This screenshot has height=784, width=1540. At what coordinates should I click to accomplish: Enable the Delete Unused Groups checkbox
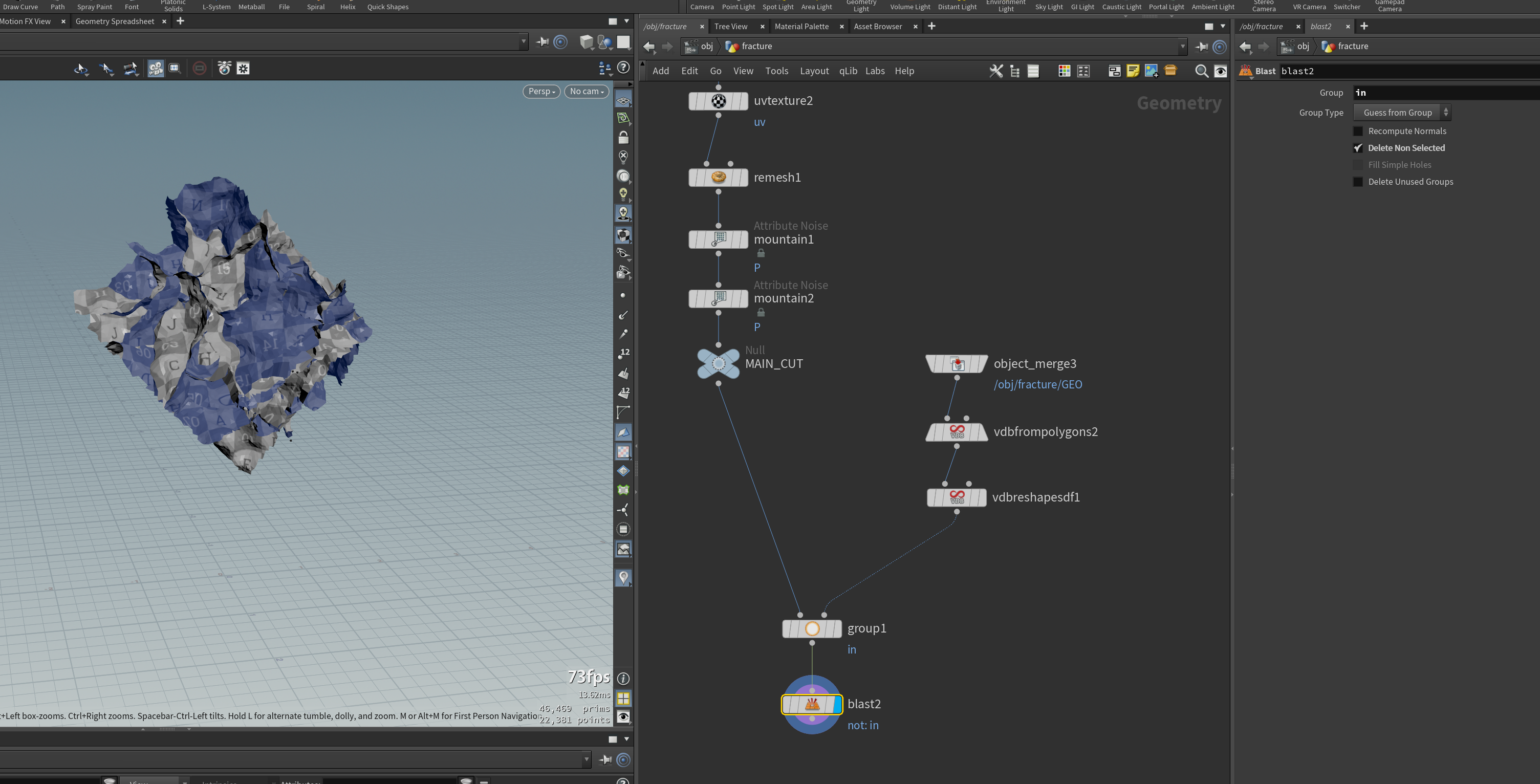1358,182
